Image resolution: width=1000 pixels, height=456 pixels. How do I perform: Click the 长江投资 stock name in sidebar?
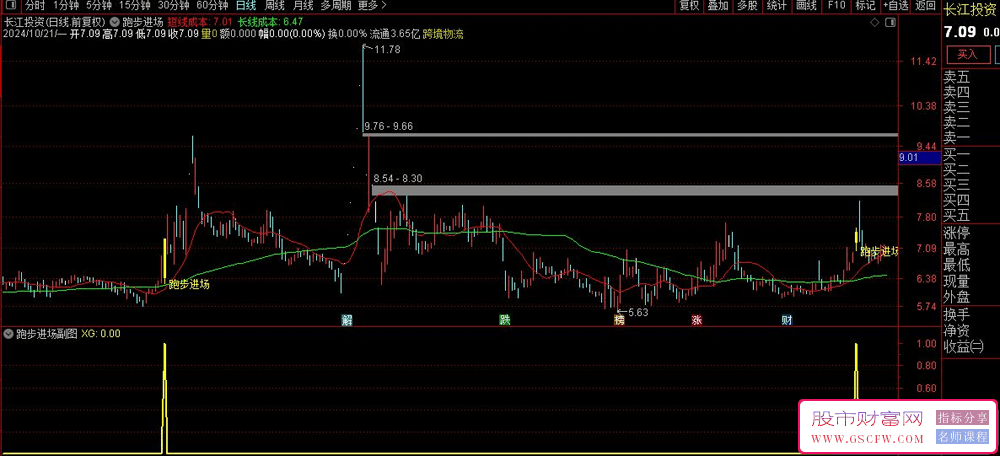pos(968,11)
